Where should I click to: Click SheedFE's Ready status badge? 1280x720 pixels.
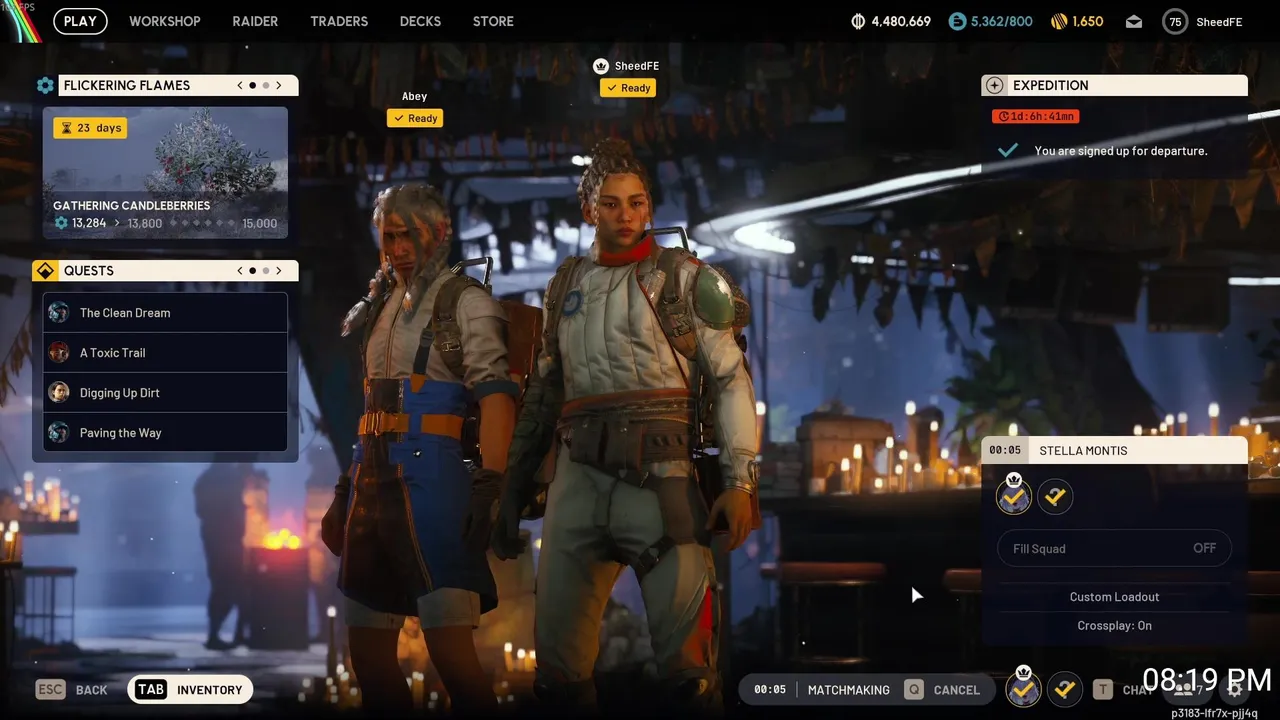(x=628, y=88)
